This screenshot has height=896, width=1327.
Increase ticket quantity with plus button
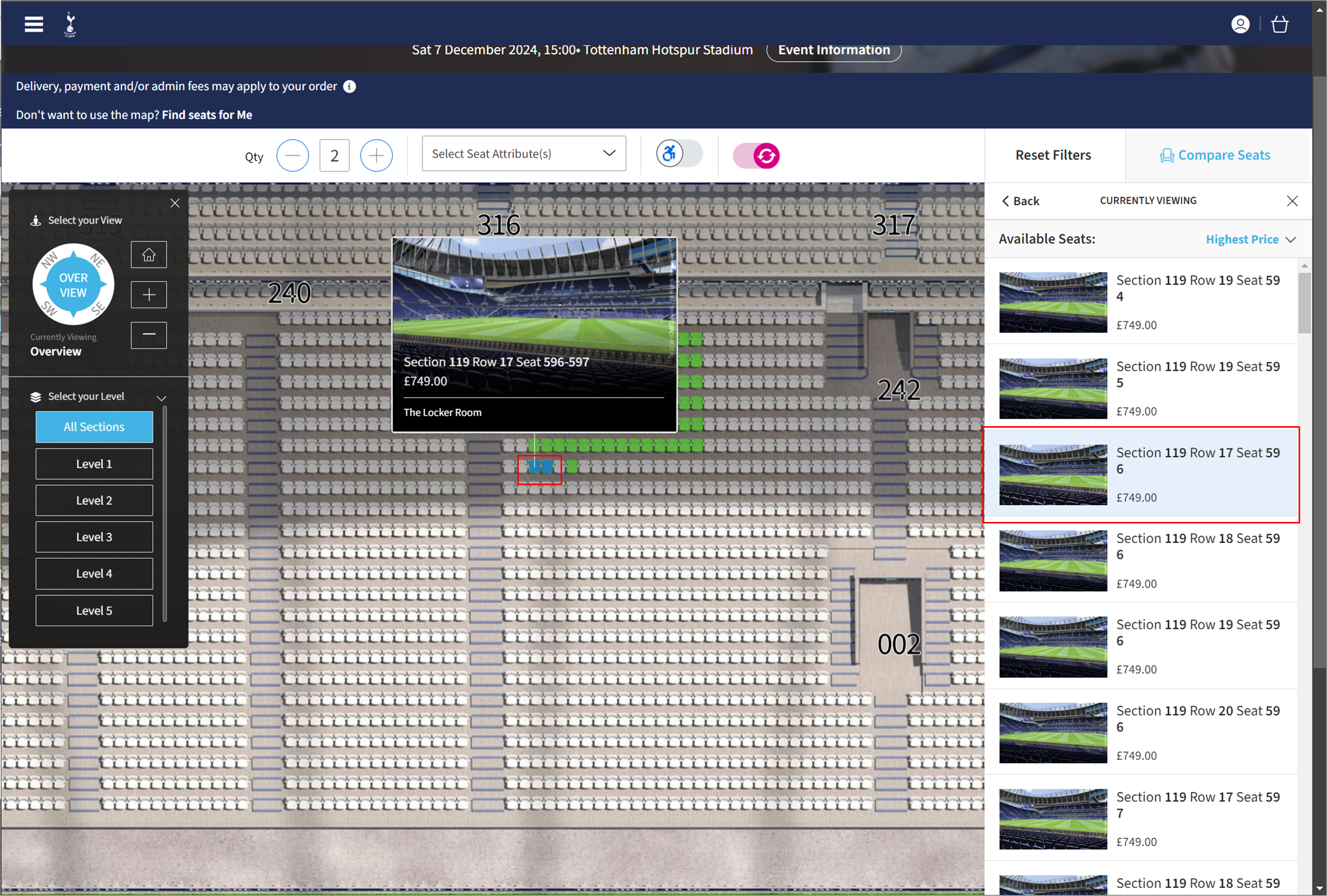[x=376, y=155]
